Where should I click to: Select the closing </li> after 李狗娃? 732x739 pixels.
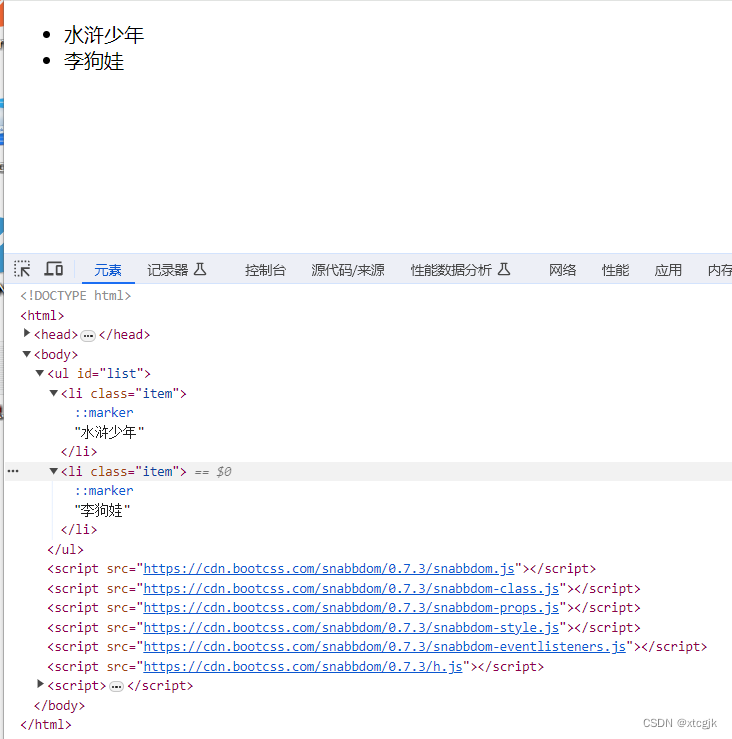79,530
